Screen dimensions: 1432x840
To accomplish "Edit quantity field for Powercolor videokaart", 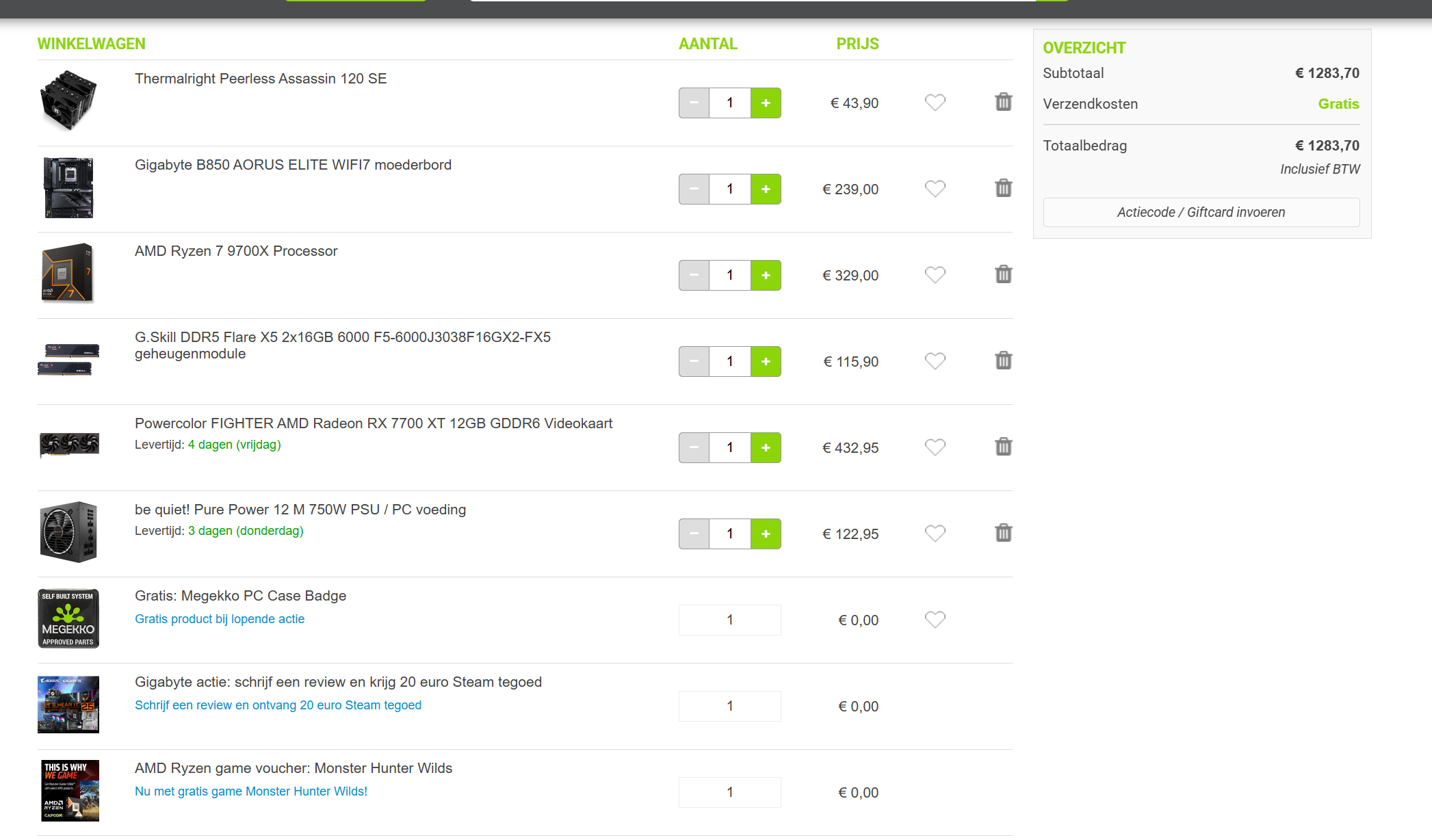I will pyautogui.click(x=730, y=447).
